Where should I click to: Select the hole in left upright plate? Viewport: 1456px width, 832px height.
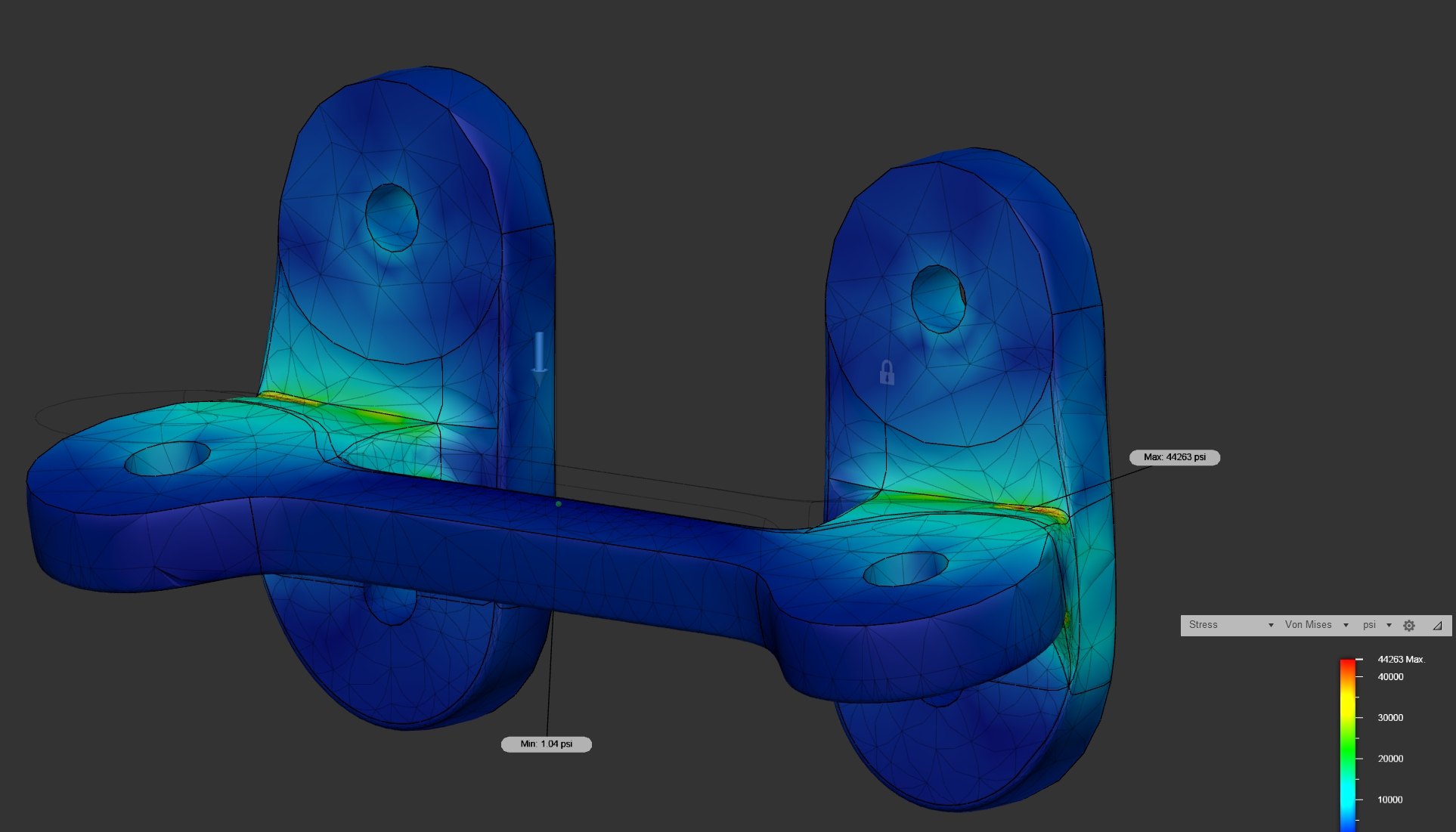[x=392, y=217]
